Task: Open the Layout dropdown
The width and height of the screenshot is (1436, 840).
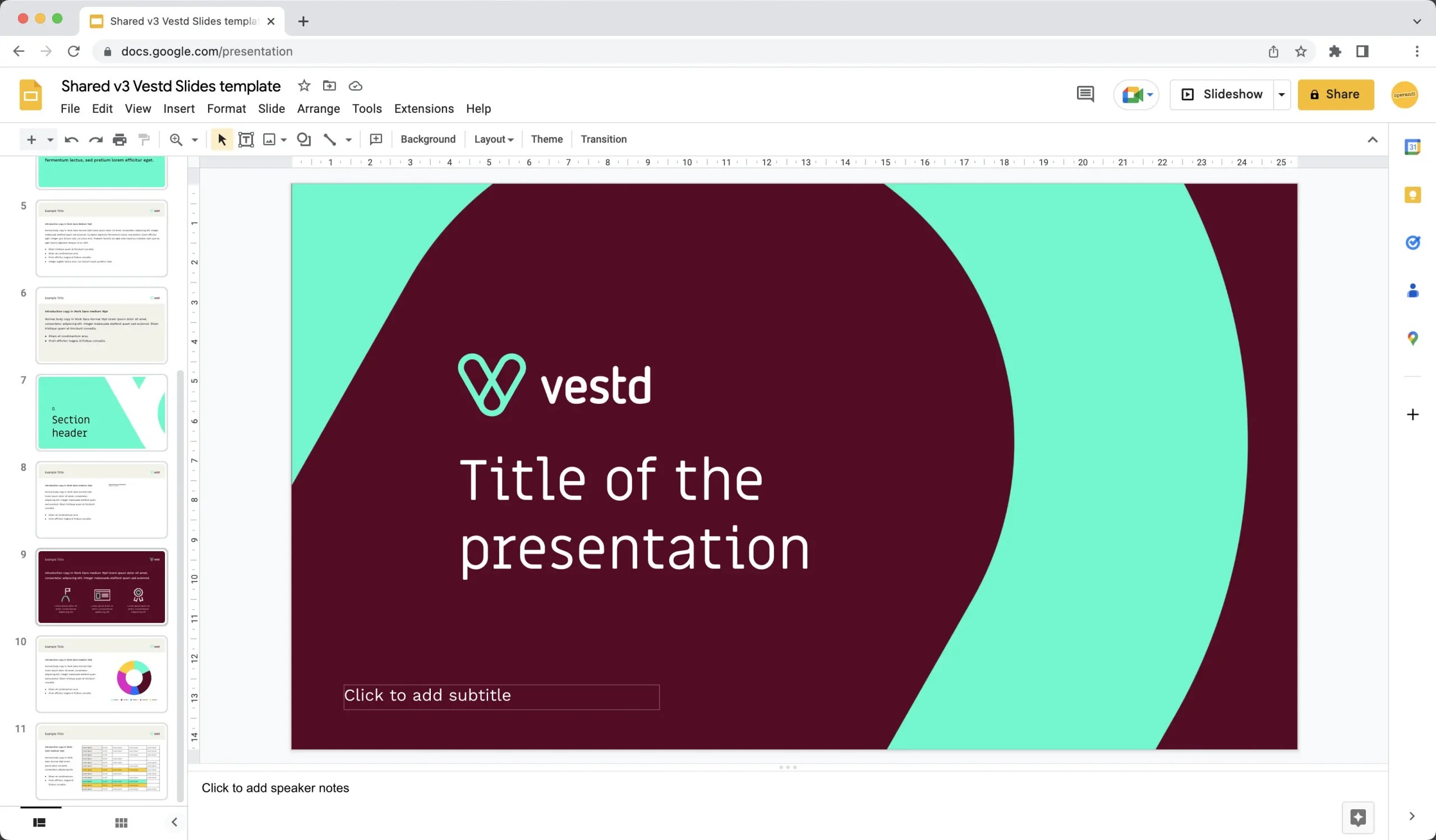Action: coord(494,140)
